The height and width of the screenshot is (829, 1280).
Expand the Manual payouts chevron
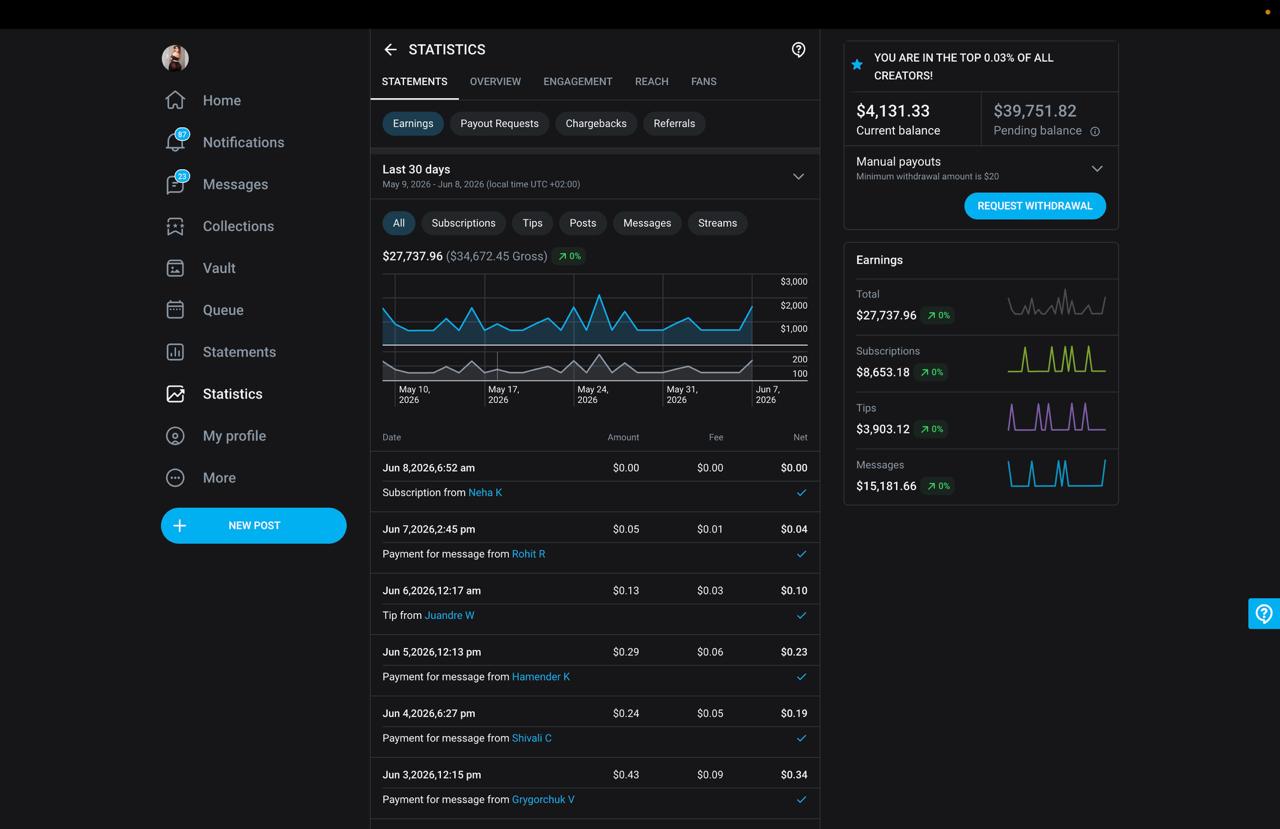tap(1097, 169)
